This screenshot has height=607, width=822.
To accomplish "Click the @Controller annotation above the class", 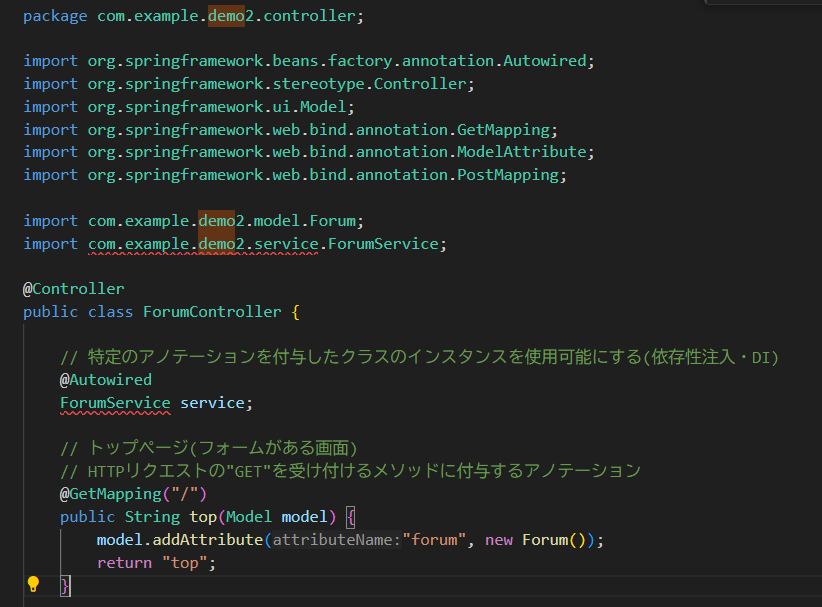I will [x=74, y=289].
